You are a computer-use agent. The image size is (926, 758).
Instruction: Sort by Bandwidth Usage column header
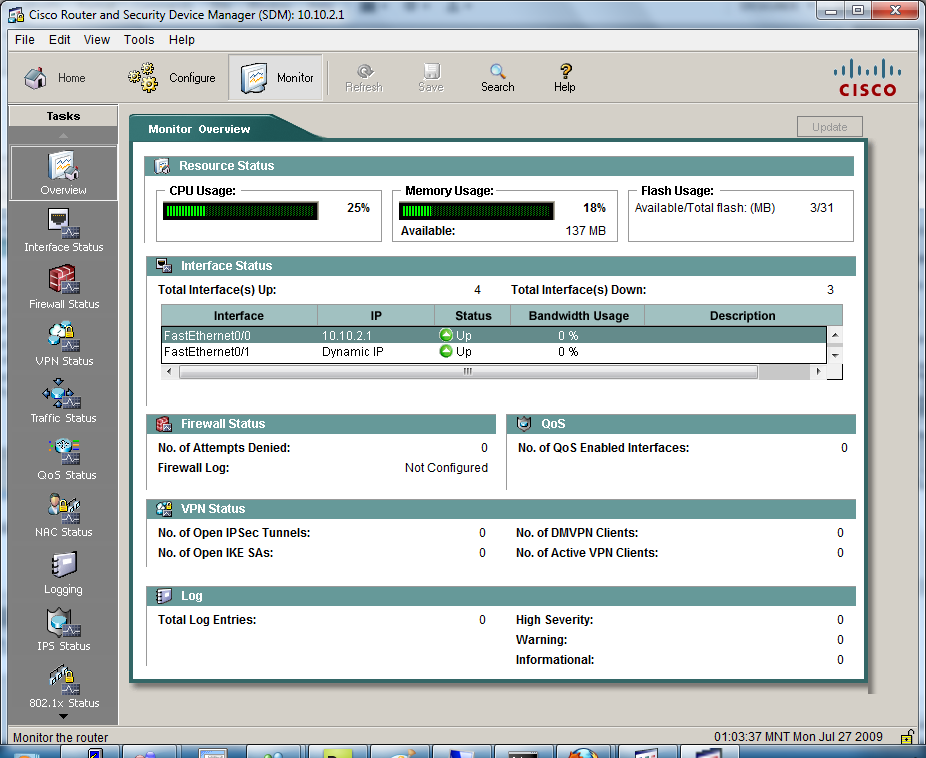point(578,316)
